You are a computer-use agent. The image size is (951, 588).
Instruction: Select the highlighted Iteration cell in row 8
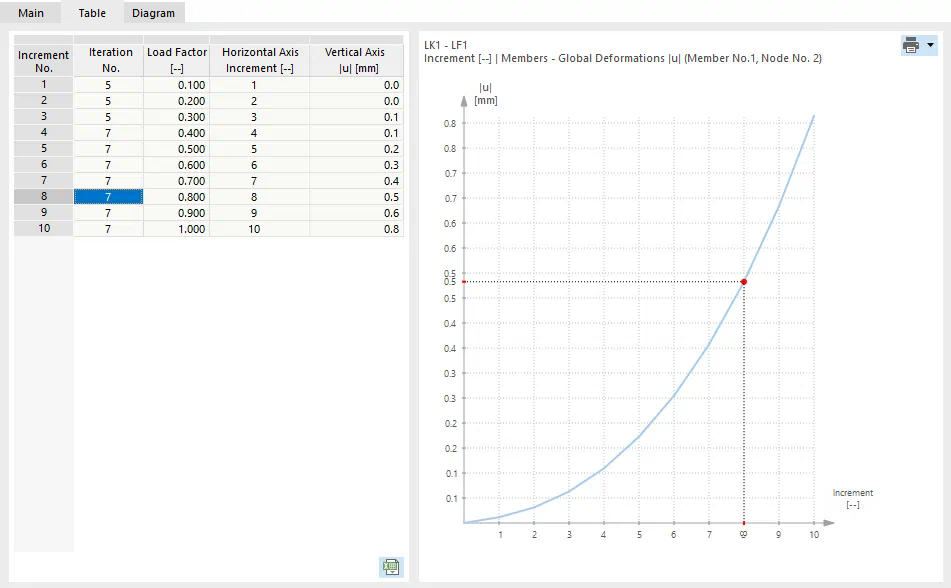[107, 196]
